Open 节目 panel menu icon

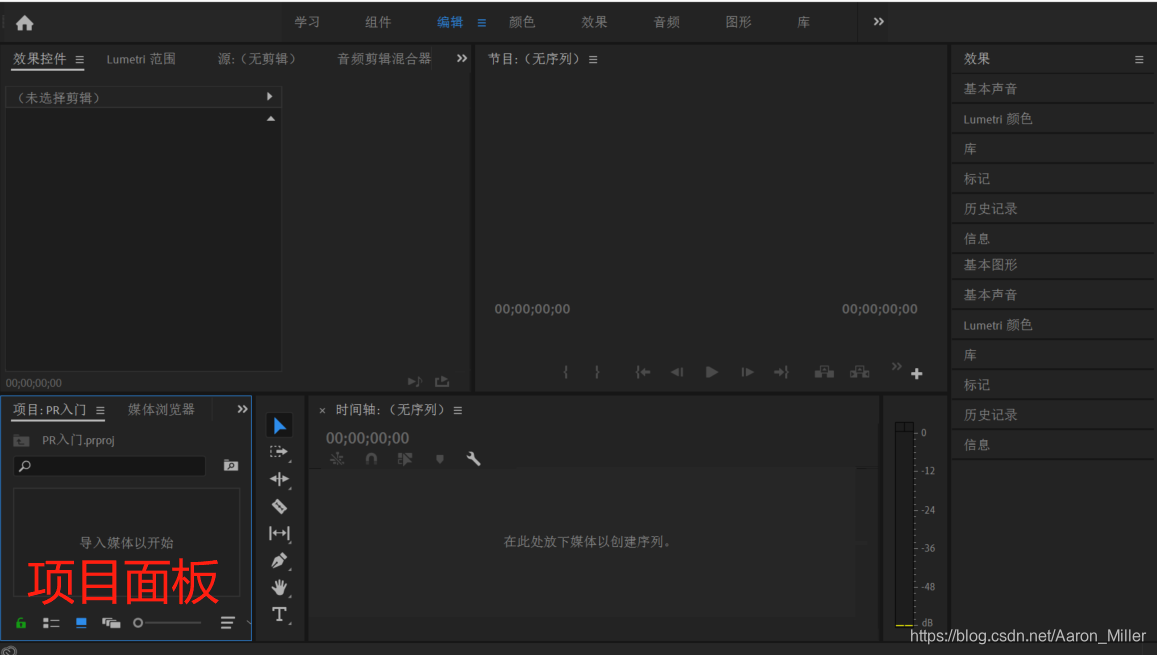(x=593, y=60)
